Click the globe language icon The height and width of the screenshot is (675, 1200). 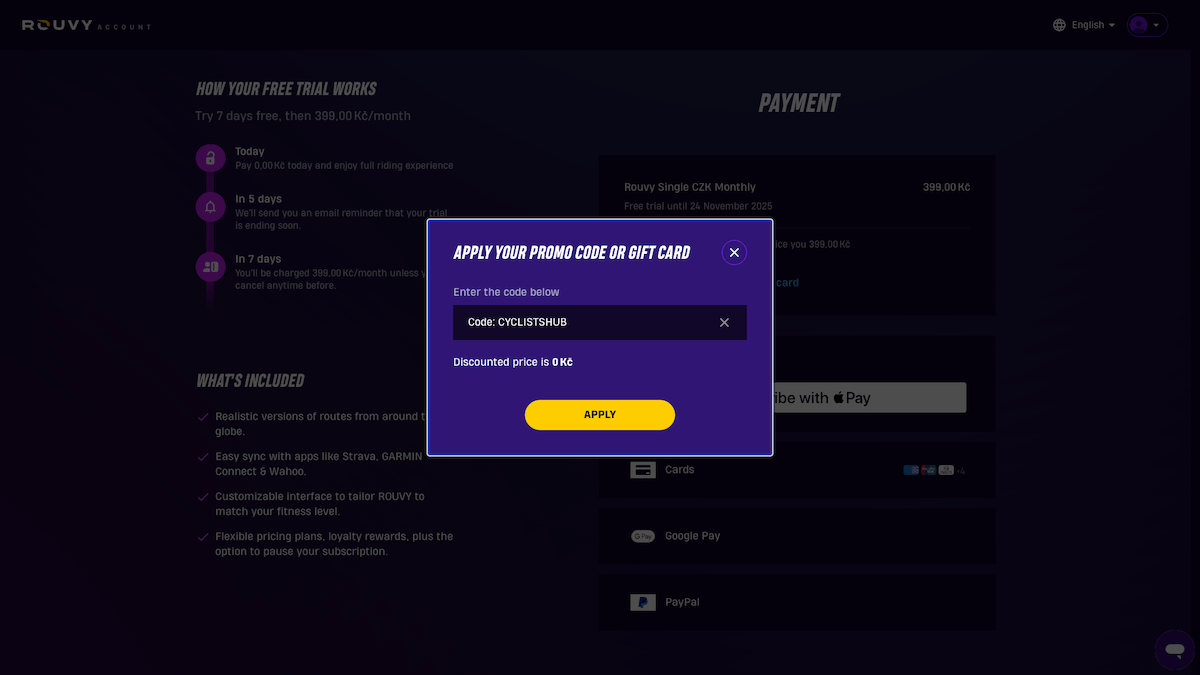1059,25
